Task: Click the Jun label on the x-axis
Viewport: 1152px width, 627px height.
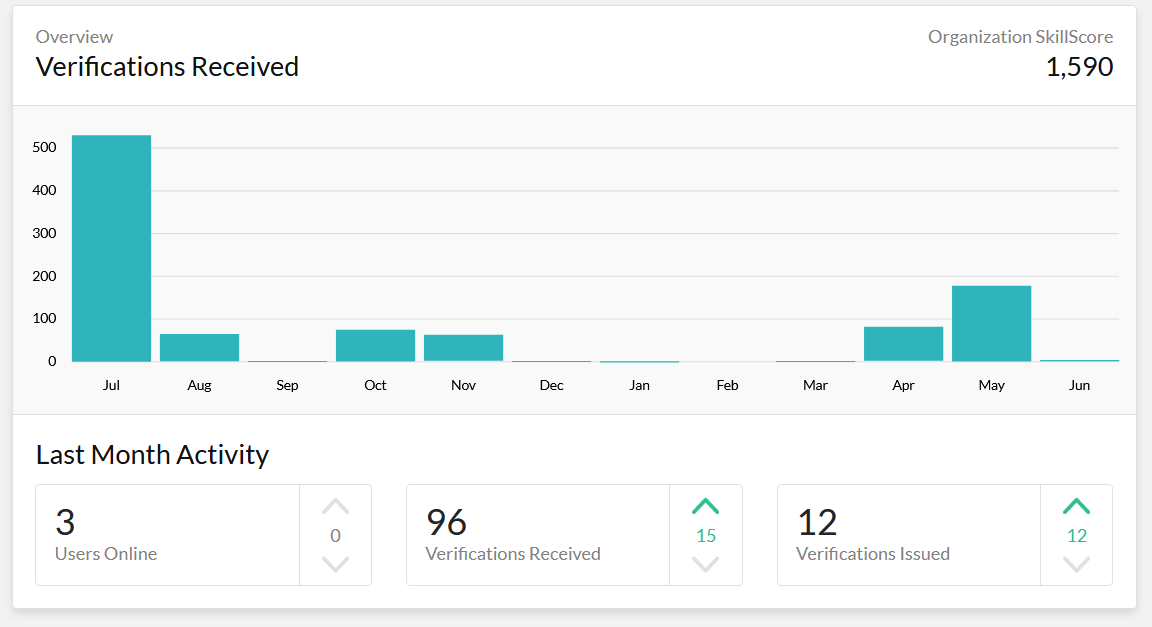Action: pos(1079,385)
